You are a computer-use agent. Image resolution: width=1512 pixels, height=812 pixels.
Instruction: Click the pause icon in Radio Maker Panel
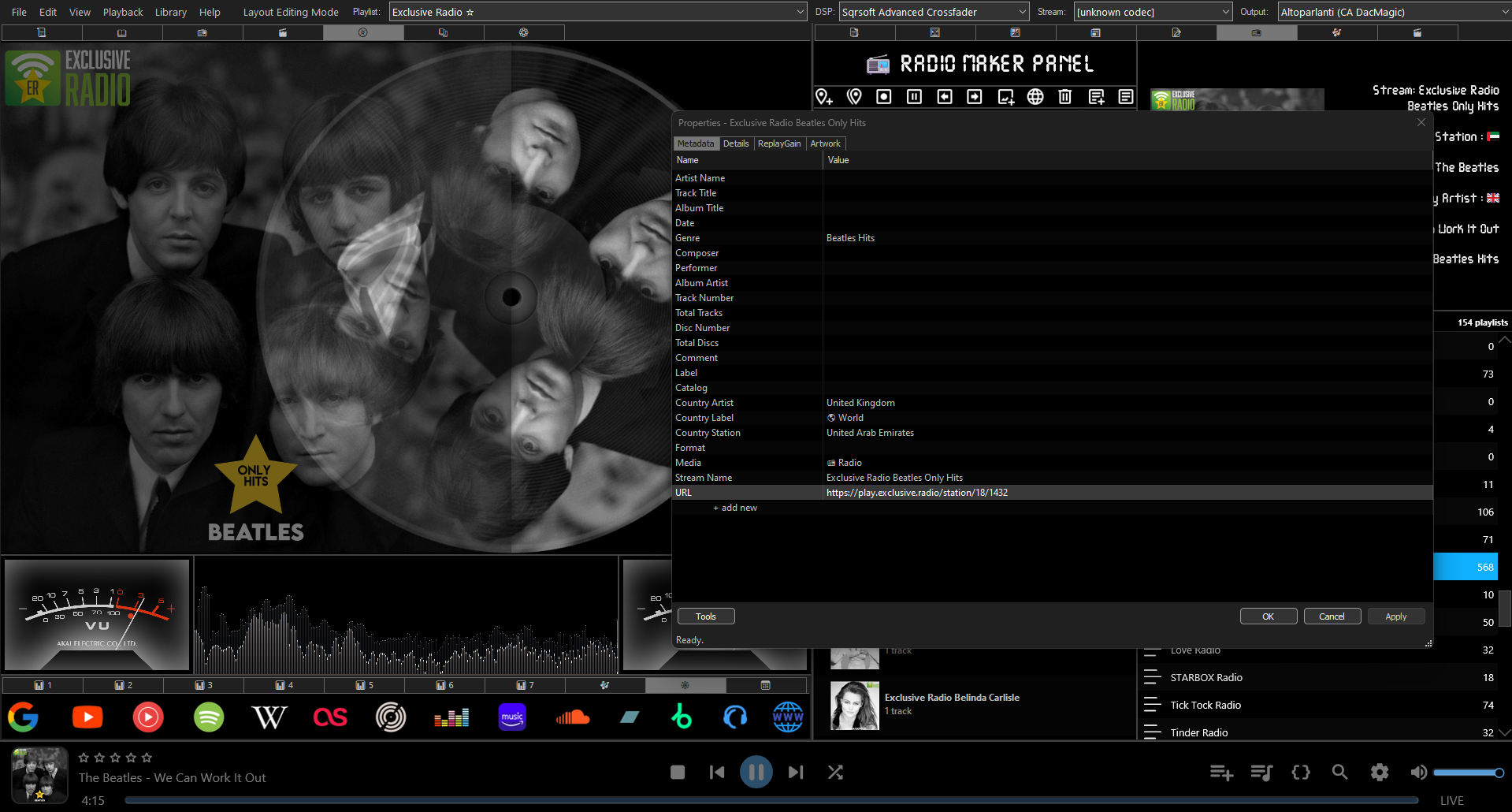pos(915,96)
